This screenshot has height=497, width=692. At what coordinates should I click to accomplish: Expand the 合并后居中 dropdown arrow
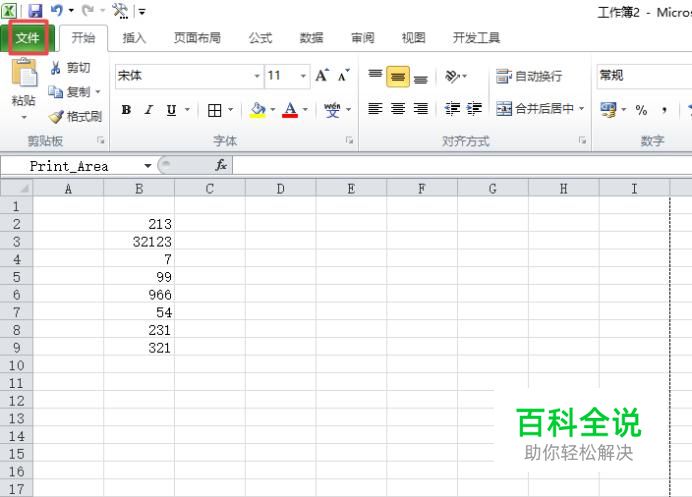pos(582,109)
